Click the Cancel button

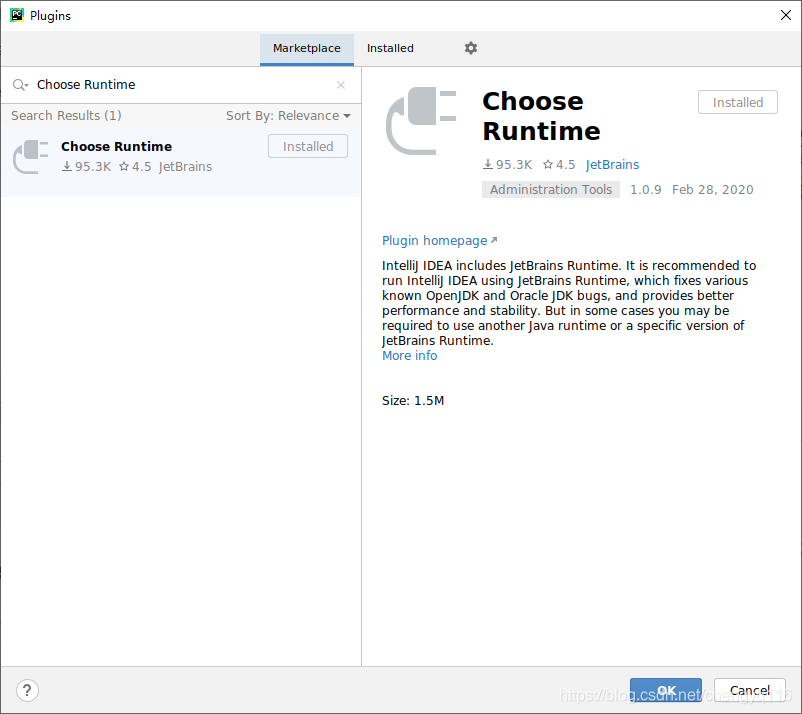[749, 690]
